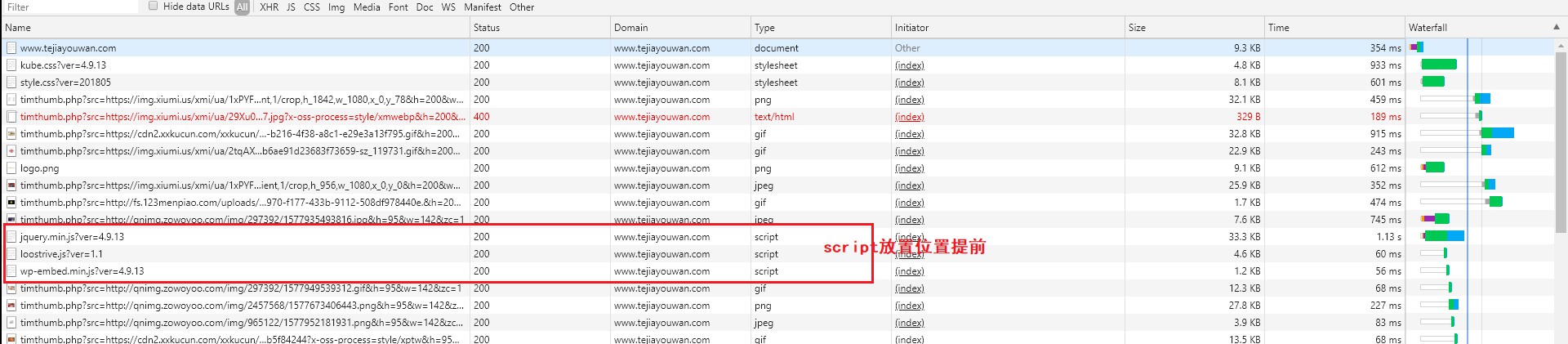This screenshot has width=1568, height=344.
Task: Click image thumbnail icon of 22.9 KB gif row
Action: click(x=11, y=151)
